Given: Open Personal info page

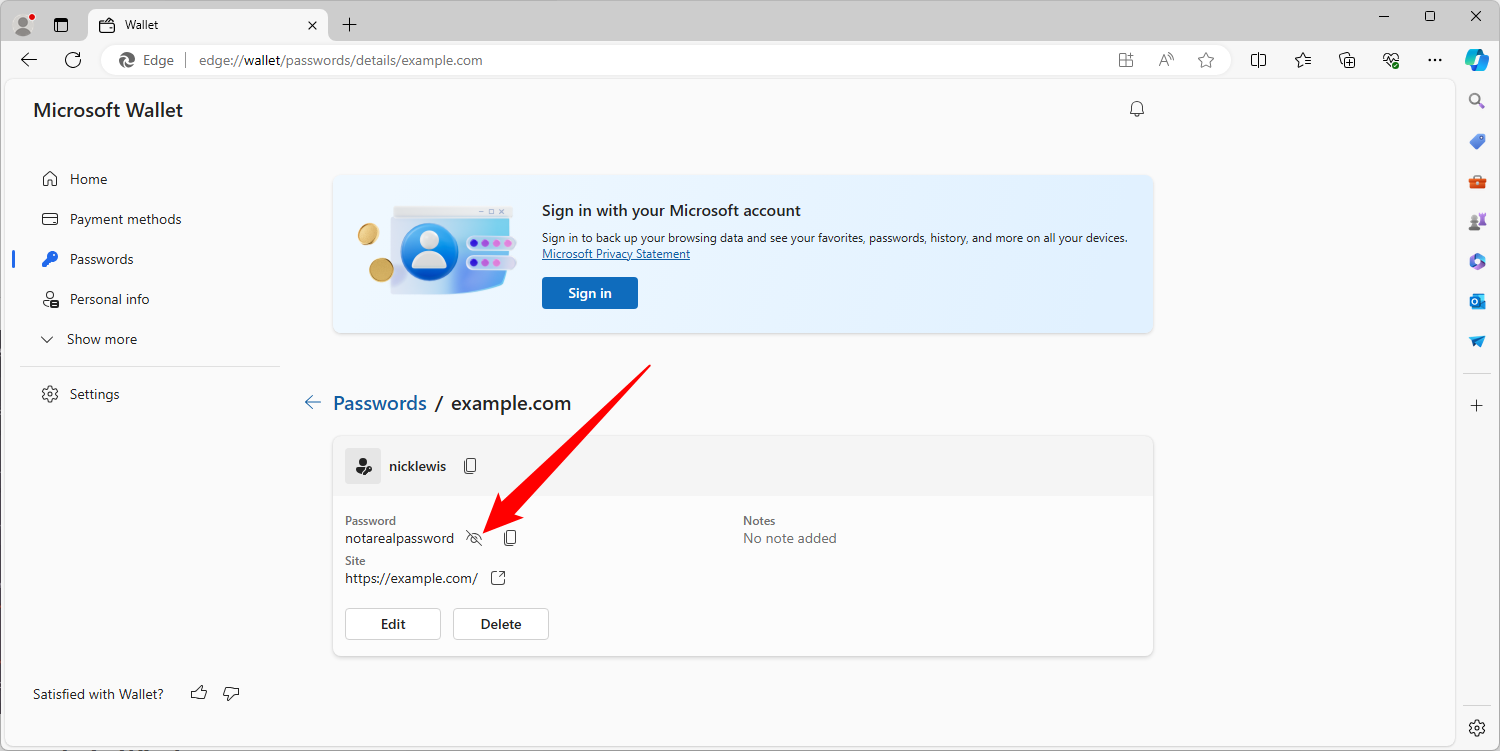Looking at the screenshot, I should pyautogui.click(x=109, y=299).
